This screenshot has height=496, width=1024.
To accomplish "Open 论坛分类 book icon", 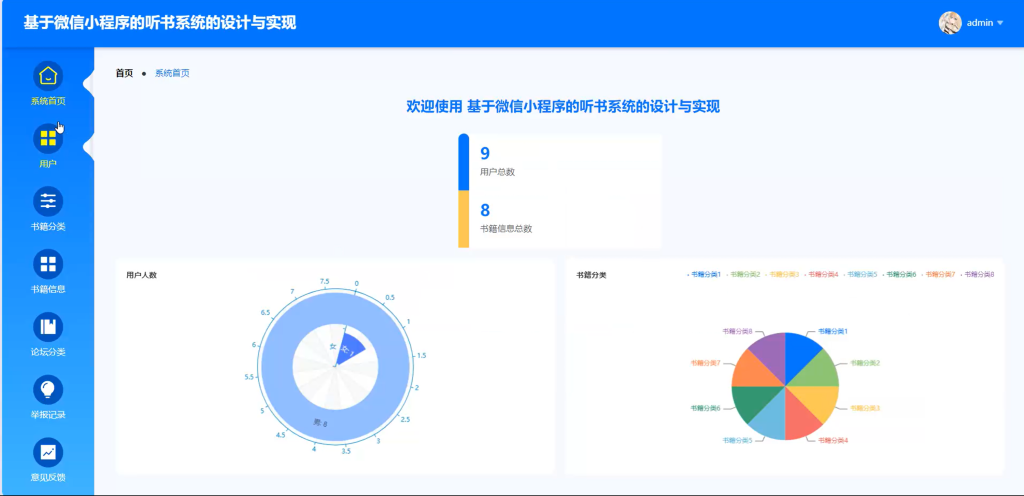I will 48,326.
